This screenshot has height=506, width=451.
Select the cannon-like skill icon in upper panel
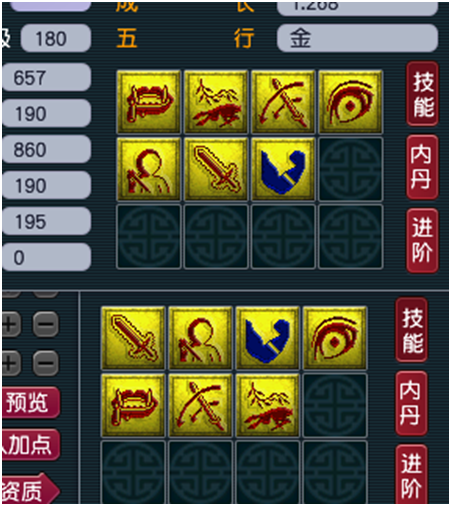(x=149, y=102)
